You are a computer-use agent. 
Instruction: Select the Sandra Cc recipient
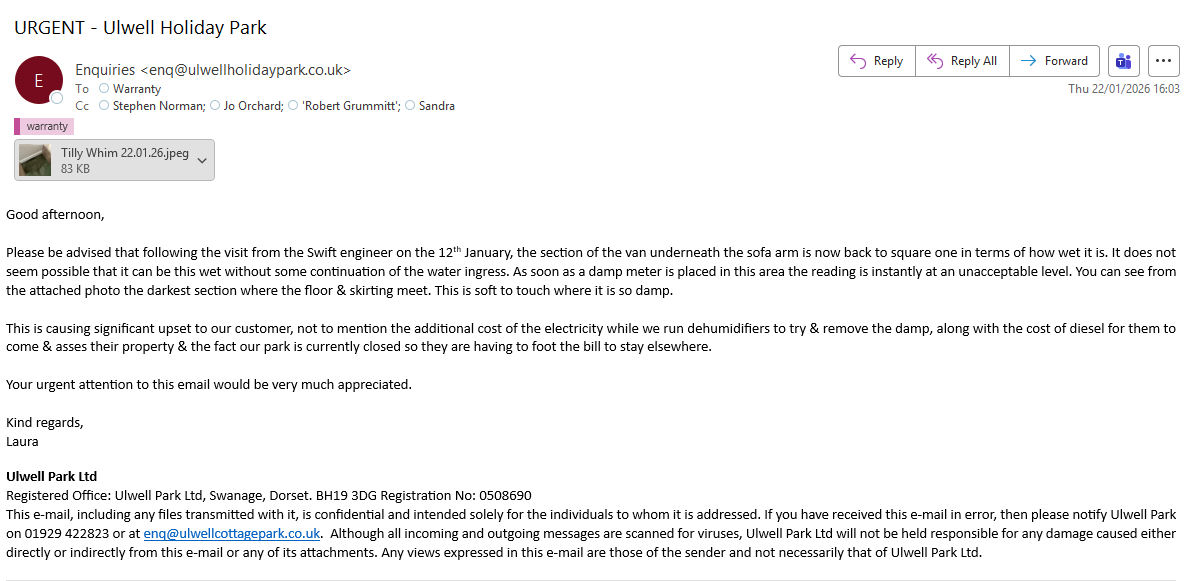pos(436,105)
